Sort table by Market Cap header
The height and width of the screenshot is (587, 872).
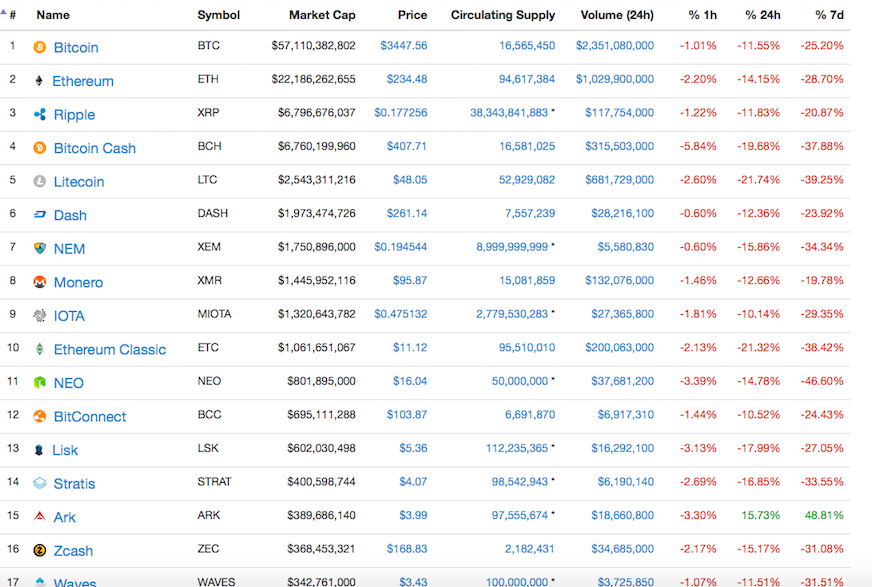click(x=322, y=15)
